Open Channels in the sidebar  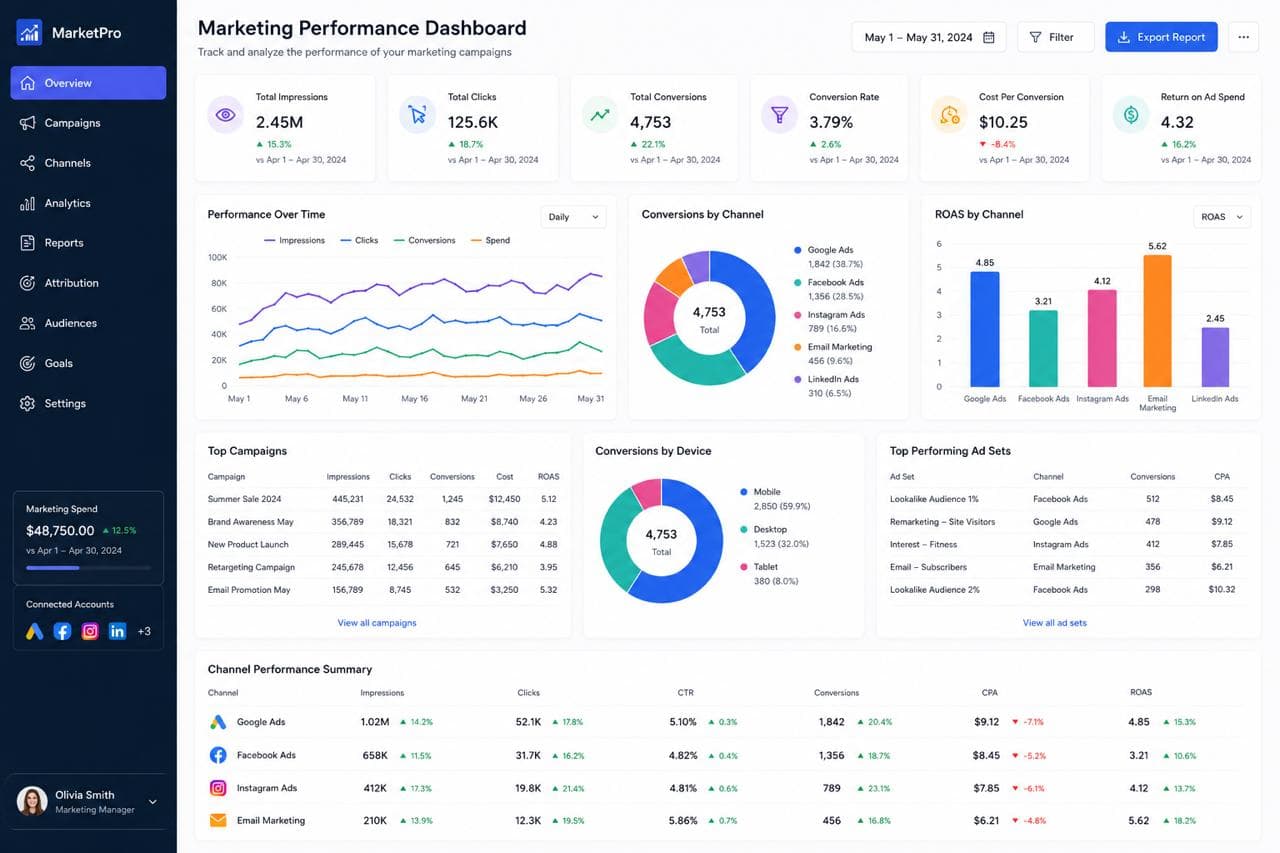click(x=88, y=163)
